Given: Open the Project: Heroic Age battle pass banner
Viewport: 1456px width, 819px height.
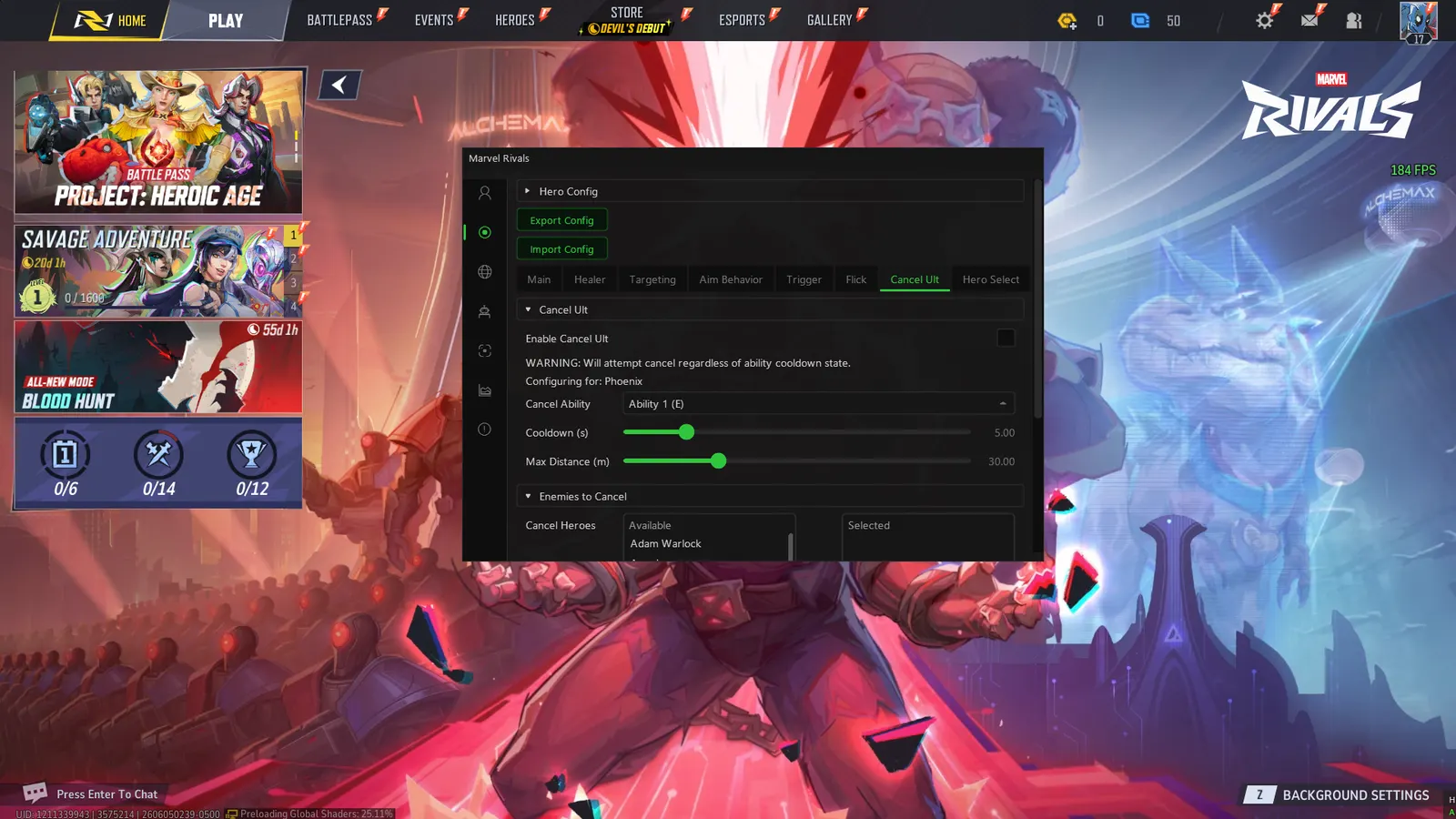Looking at the screenshot, I should pyautogui.click(x=158, y=142).
